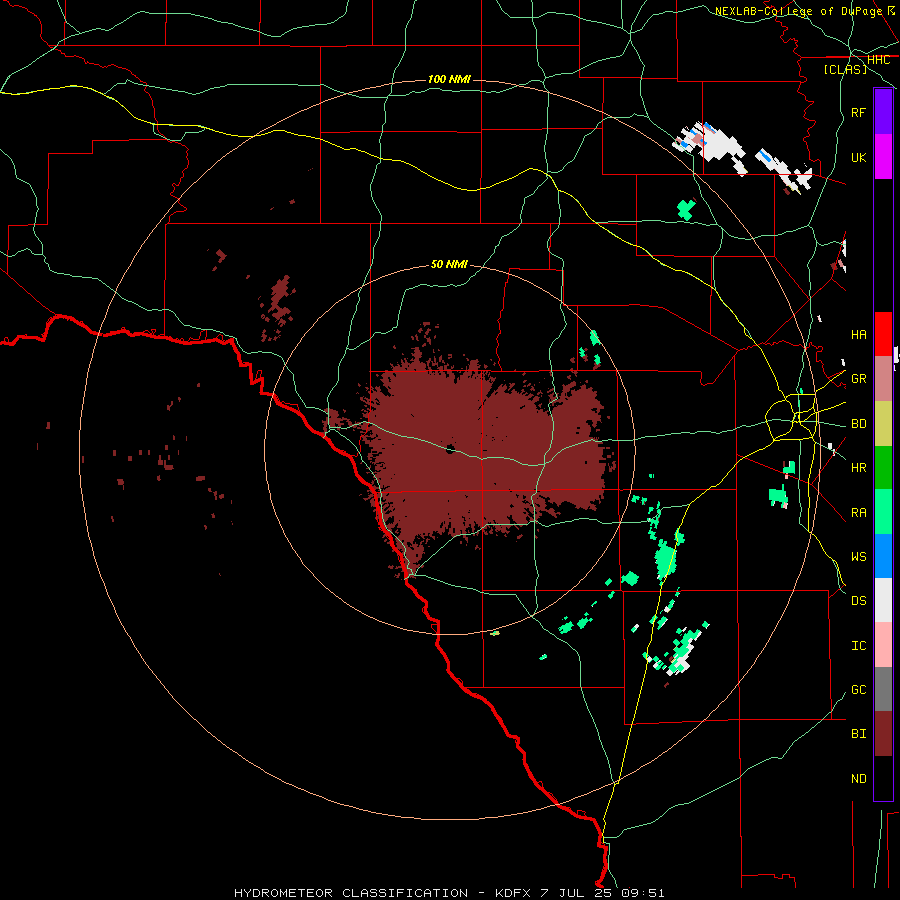Click the KDFX radar site center dot
The image size is (900, 900).
point(450,449)
